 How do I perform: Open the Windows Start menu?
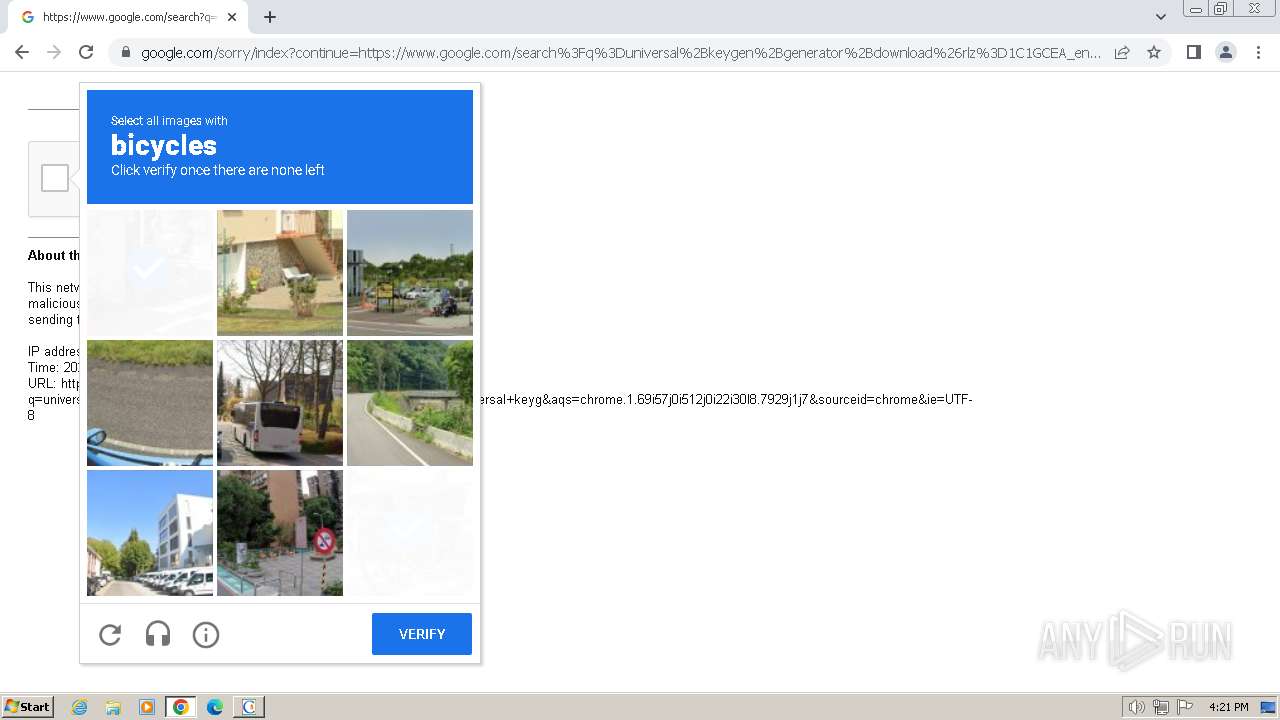coord(28,707)
